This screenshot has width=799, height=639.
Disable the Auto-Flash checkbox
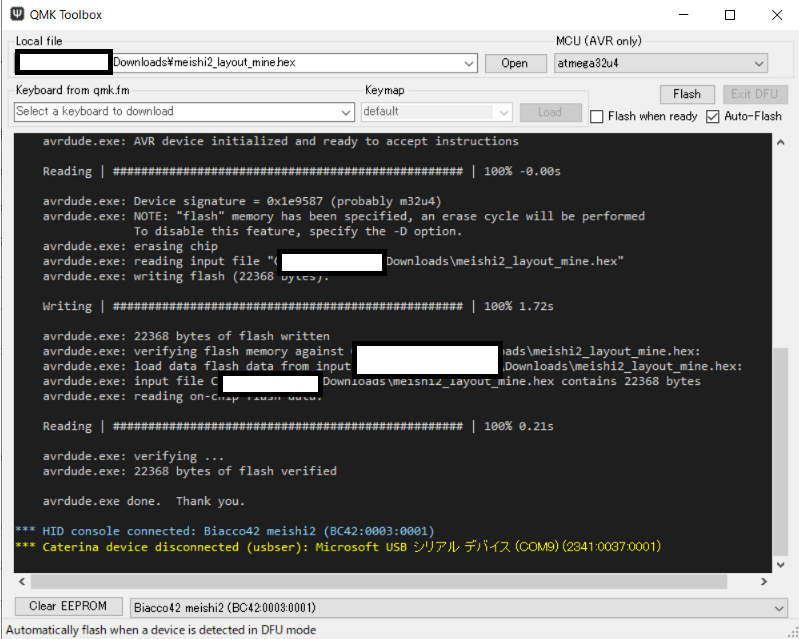(712, 117)
